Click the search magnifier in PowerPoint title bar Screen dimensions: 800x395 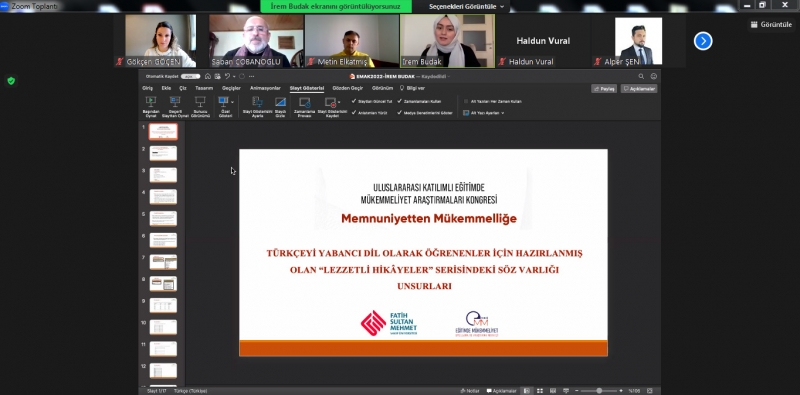[641, 77]
